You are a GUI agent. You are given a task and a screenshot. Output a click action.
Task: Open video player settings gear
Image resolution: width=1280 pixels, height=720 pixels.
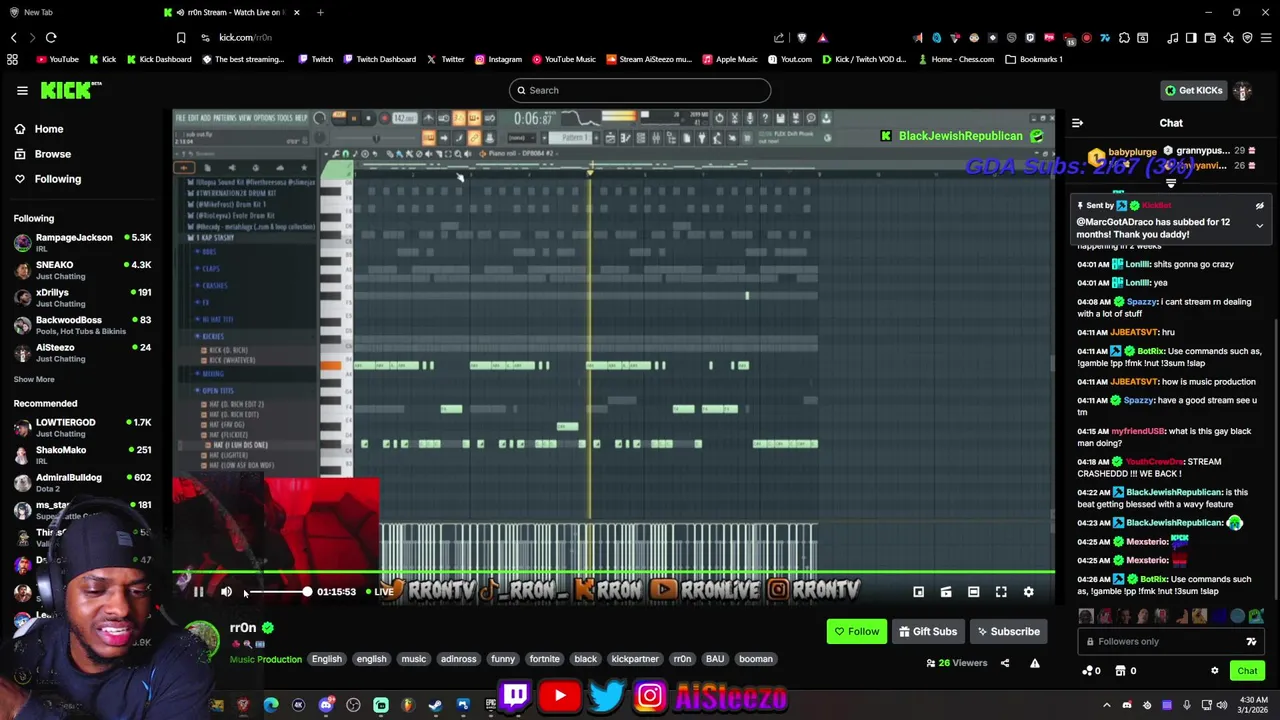1028,592
